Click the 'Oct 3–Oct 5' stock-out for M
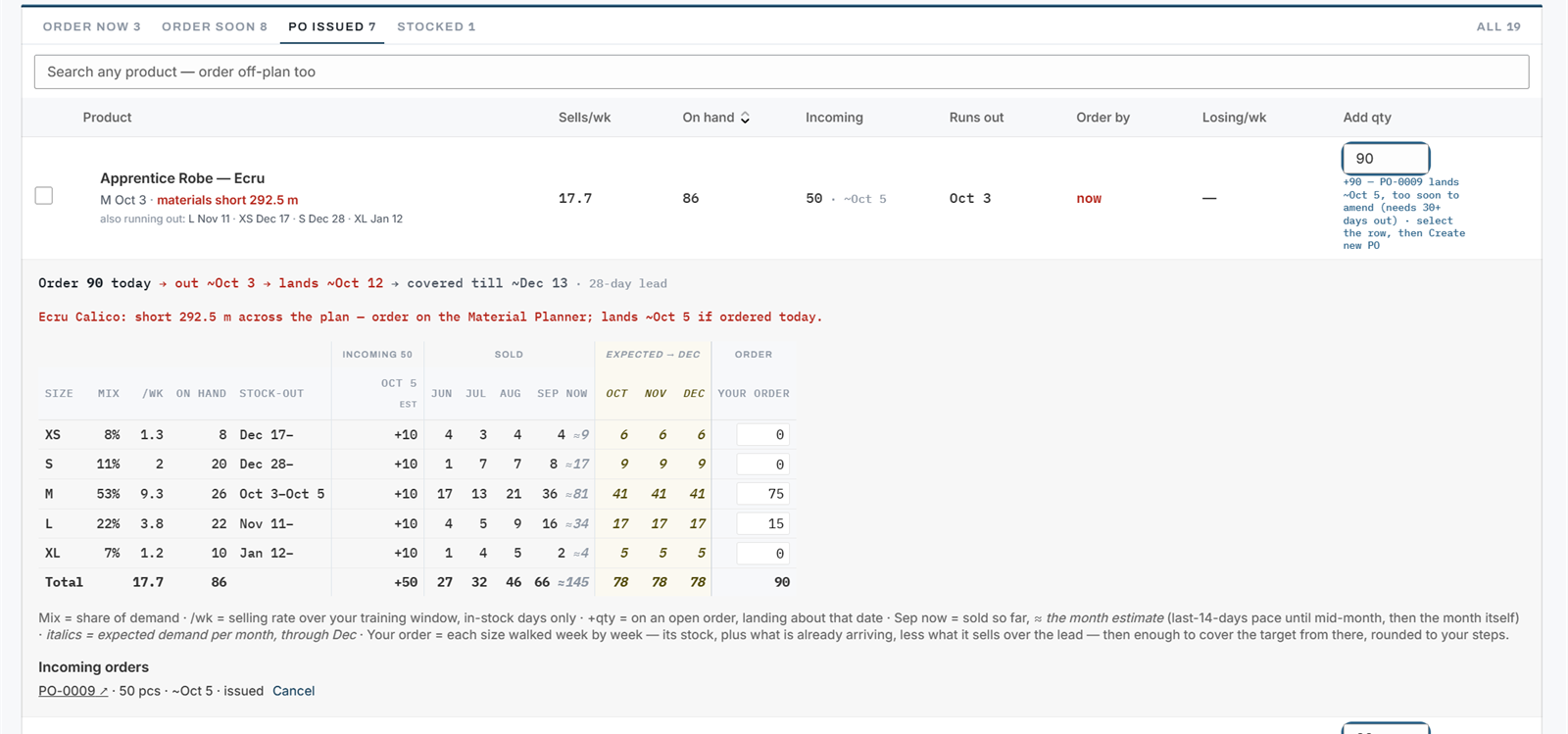Image resolution: width=1568 pixels, height=734 pixels. click(x=282, y=494)
